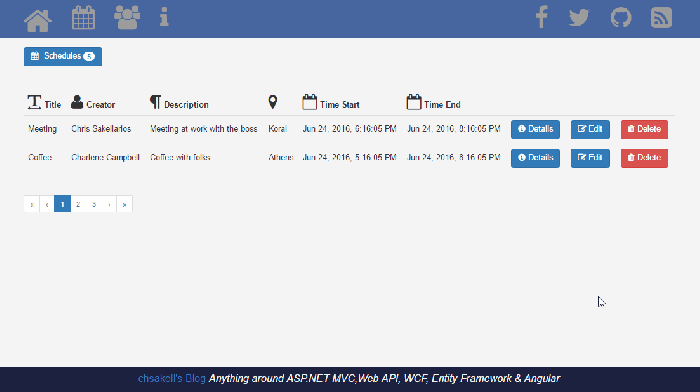The width and height of the screenshot is (700, 392).
Task: Click description 'Meeting at work with the boss'
Action: click(204, 129)
